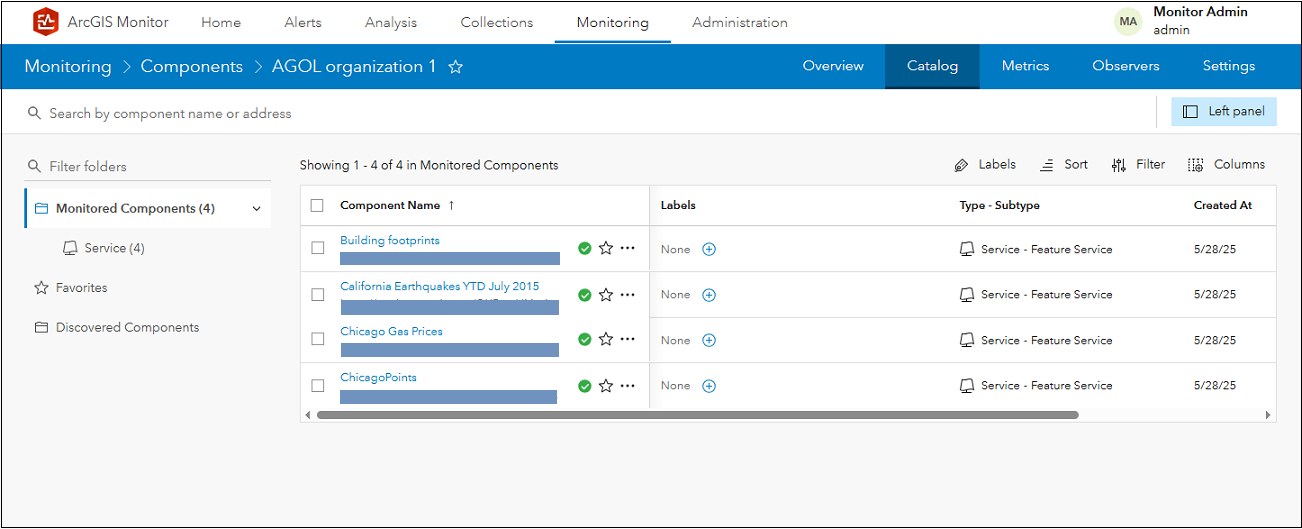Collapse the Monitored Components folder chevron
Screen dimensions: 1302x529
coord(257,209)
